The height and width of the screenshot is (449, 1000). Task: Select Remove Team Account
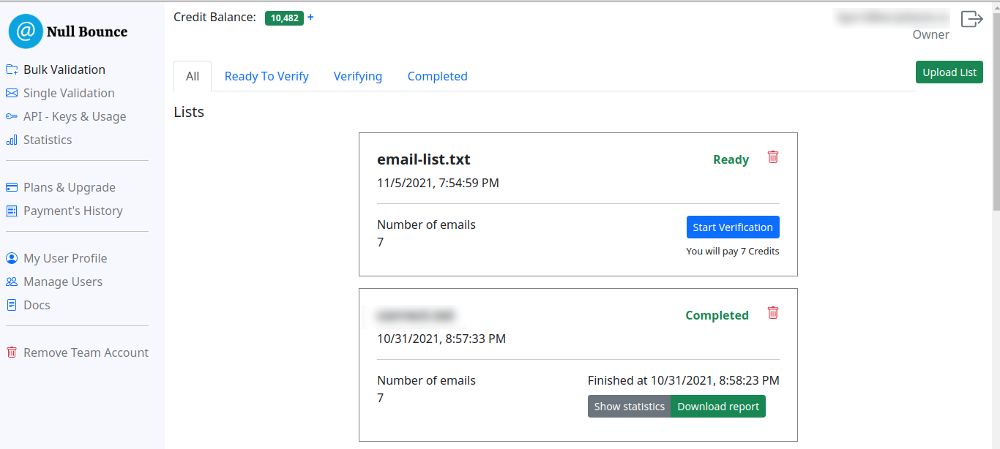(x=85, y=353)
